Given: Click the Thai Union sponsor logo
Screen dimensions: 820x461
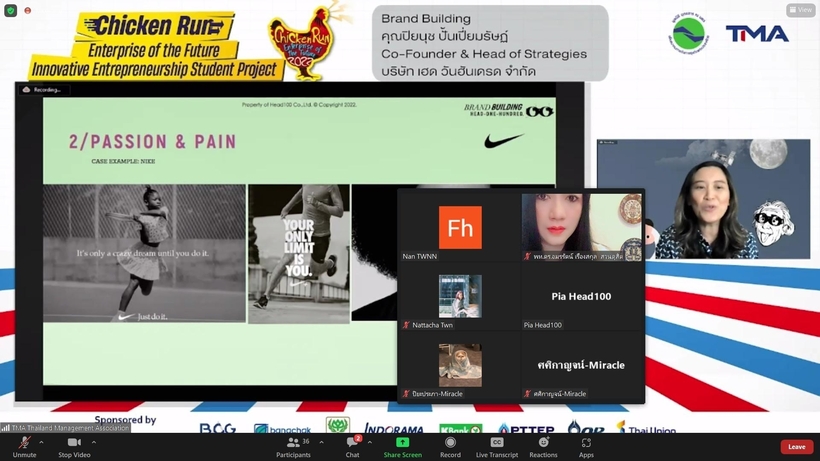Looking at the screenshot, I should tap(646, 429).
